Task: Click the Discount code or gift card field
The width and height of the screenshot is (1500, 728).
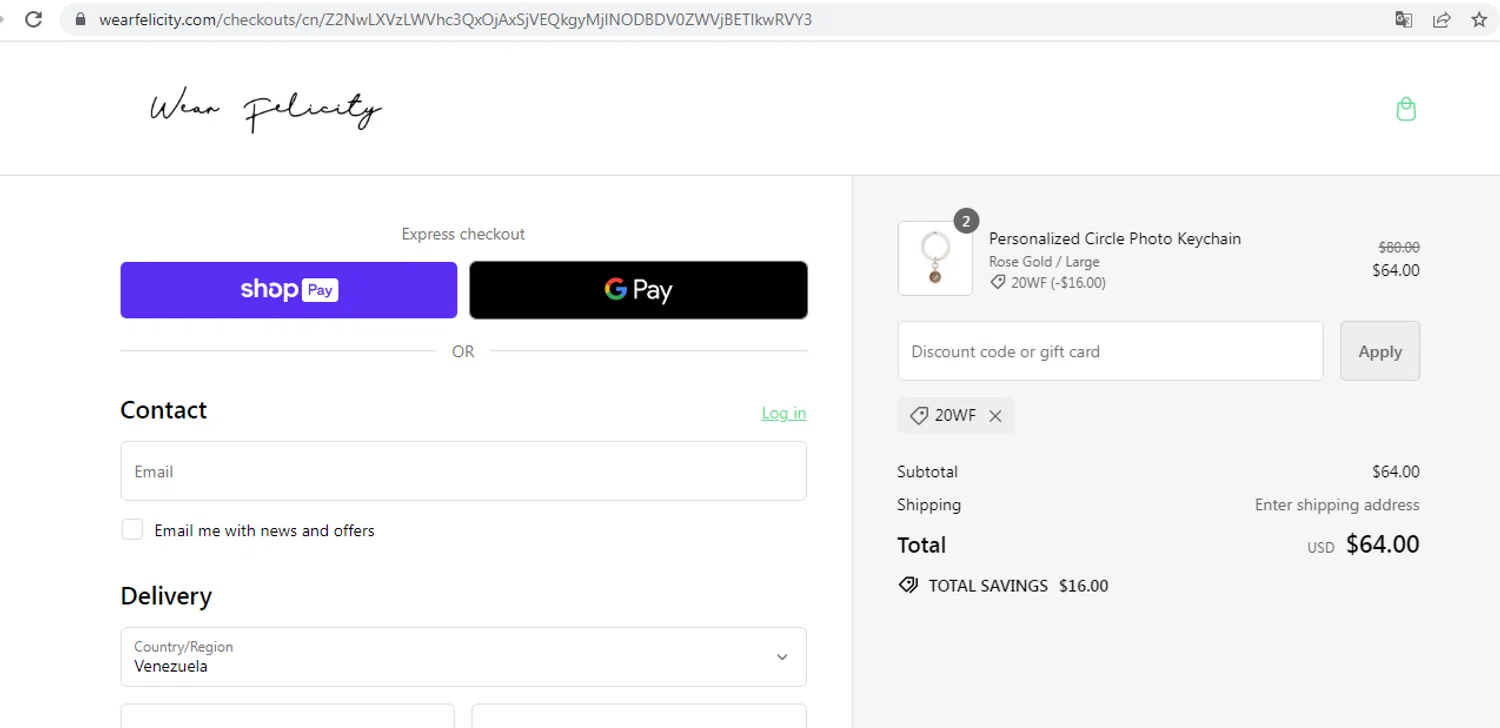Action: tap(1110, 351)
